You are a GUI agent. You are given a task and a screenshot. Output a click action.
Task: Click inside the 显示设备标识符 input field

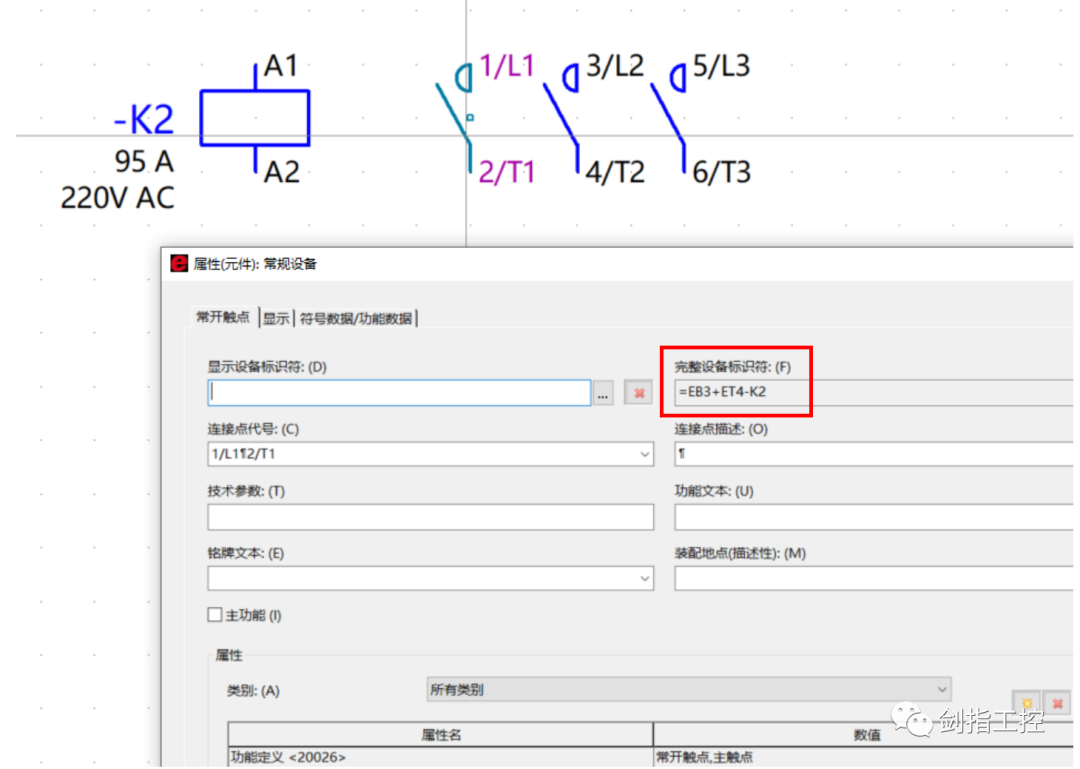400,392
